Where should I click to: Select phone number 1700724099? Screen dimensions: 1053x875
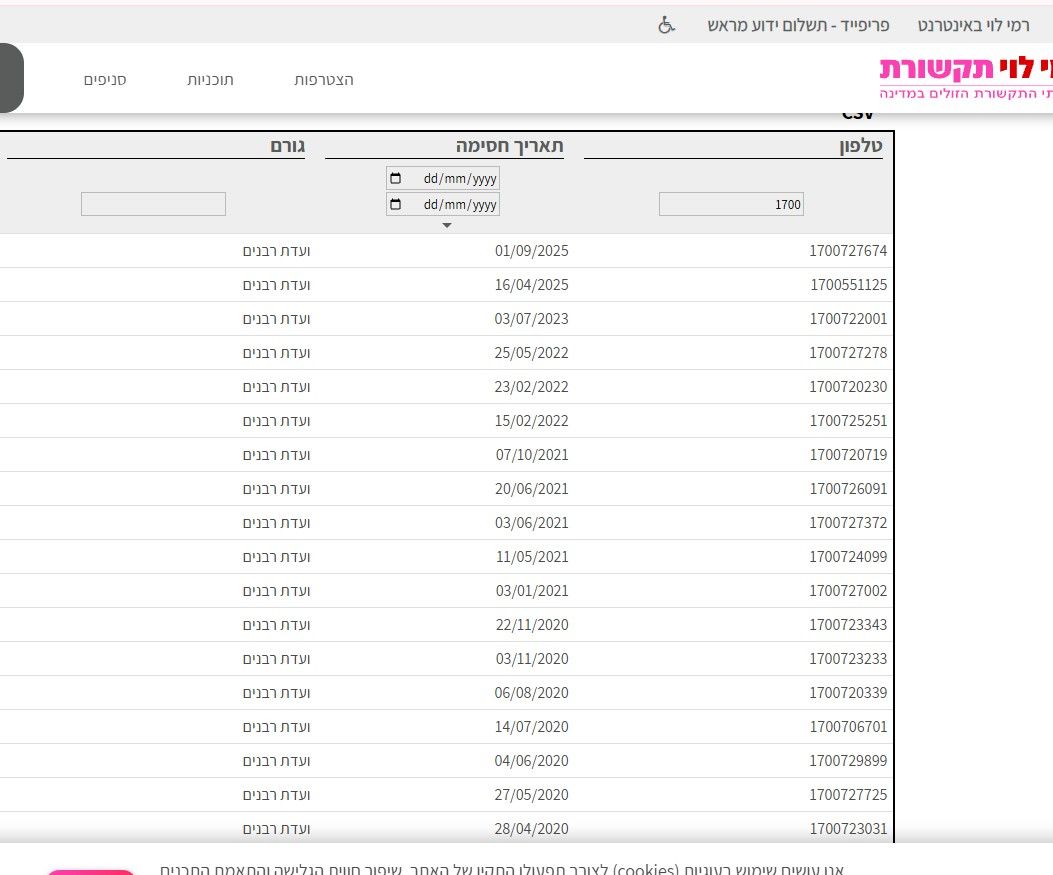(848, 557)
